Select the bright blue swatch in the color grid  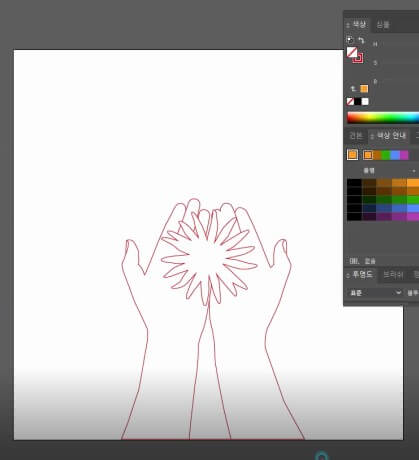[413, 208]
